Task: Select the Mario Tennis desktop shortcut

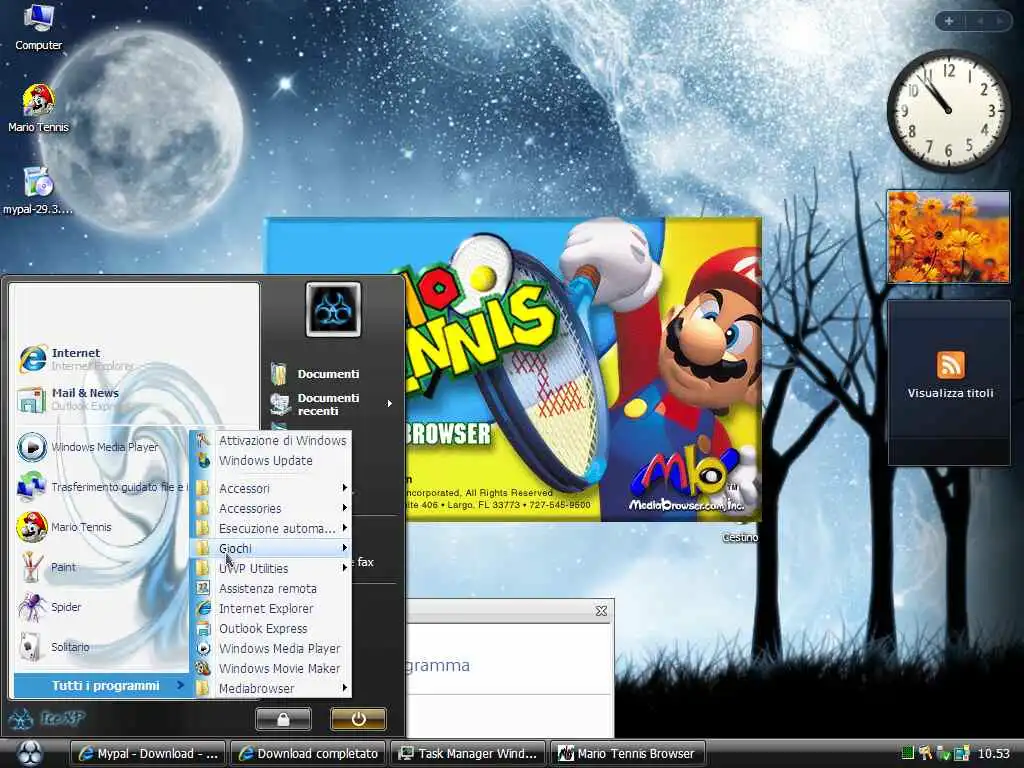Action: 39,109
